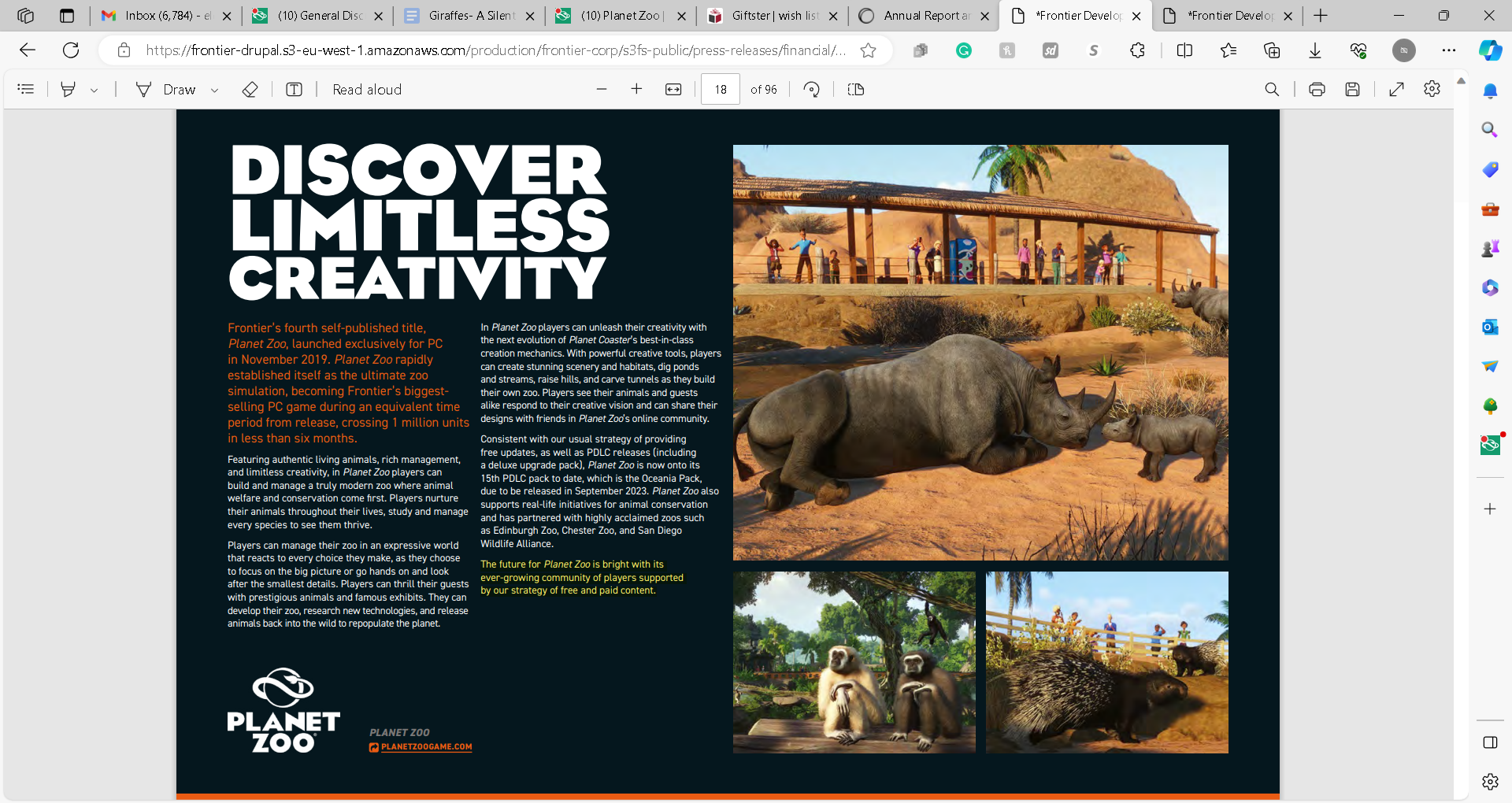Image resolution: width=1512 pixels, height=803 pixels.
Task: Save the PDF document
Action: [x=1353, y=89]
